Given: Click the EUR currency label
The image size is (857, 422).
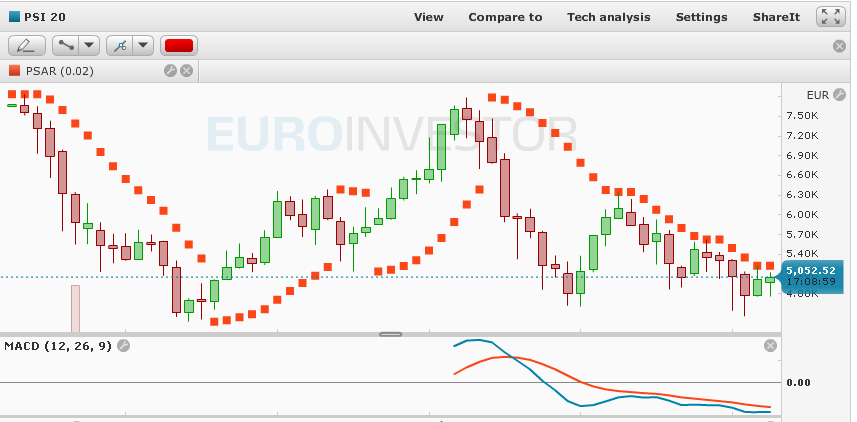Looking at the screenshot, I should pos(818,95).
